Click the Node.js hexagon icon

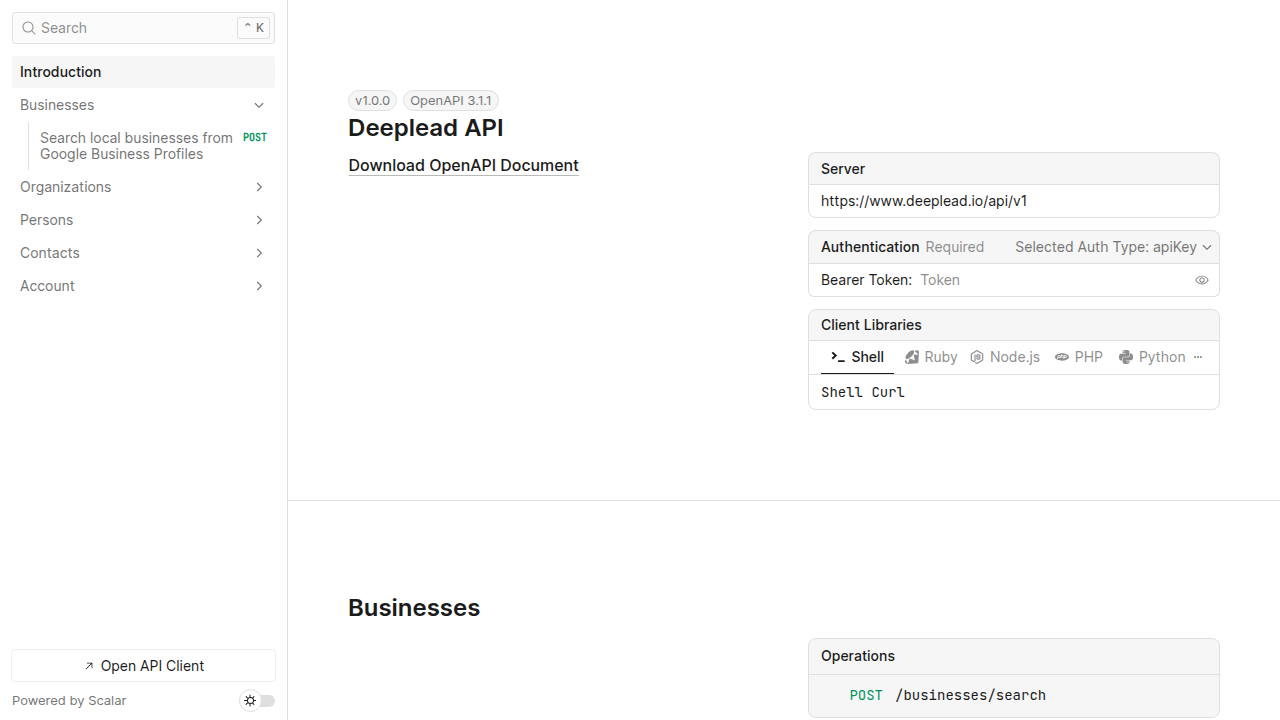pos(977,357)
